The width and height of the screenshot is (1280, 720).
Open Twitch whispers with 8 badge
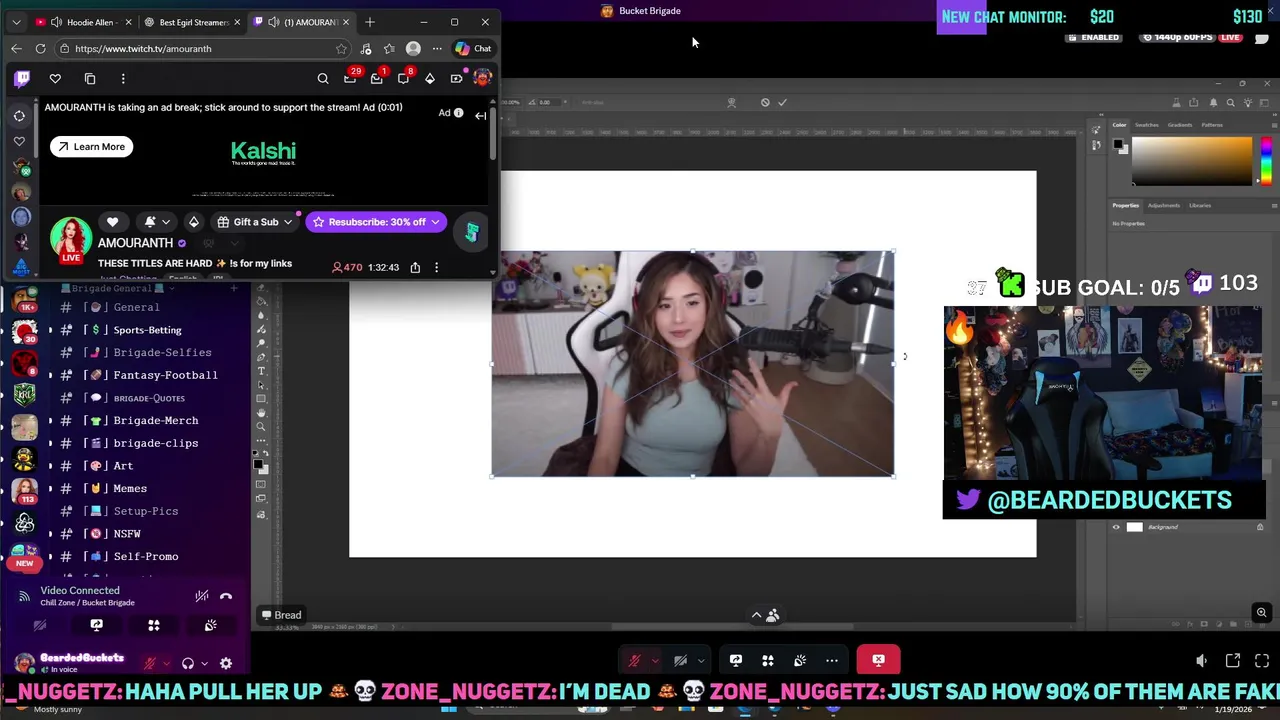[x=404, y=77]
